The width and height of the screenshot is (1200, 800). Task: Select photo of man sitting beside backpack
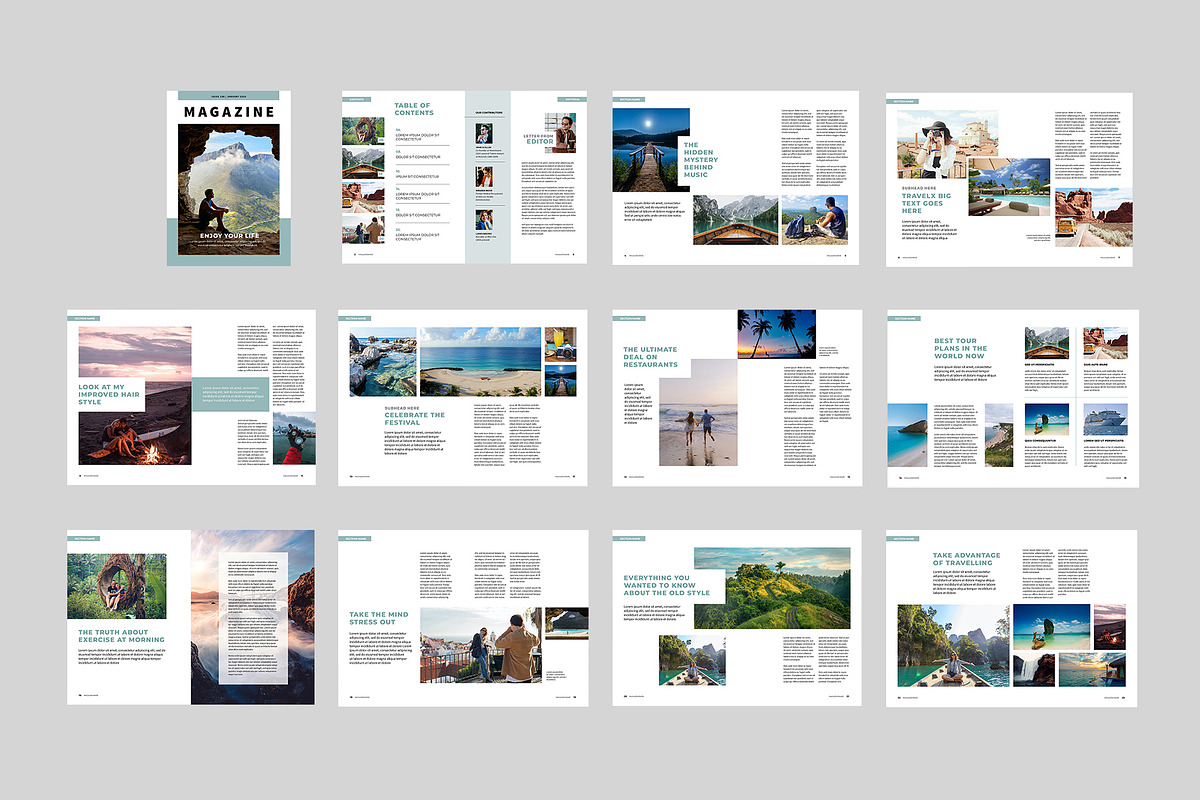click(814, 220)
